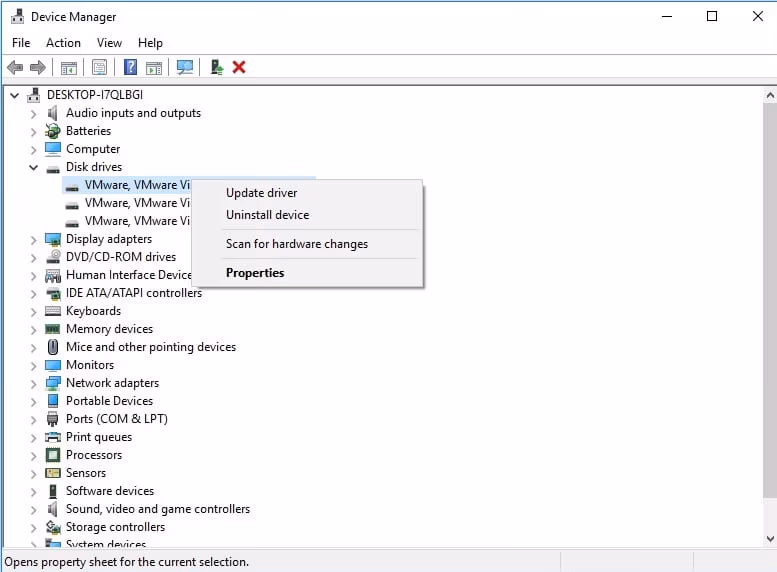Click the Action Pane toolbar icon
This screenshot has width=777, height=572.
point(154,67)
